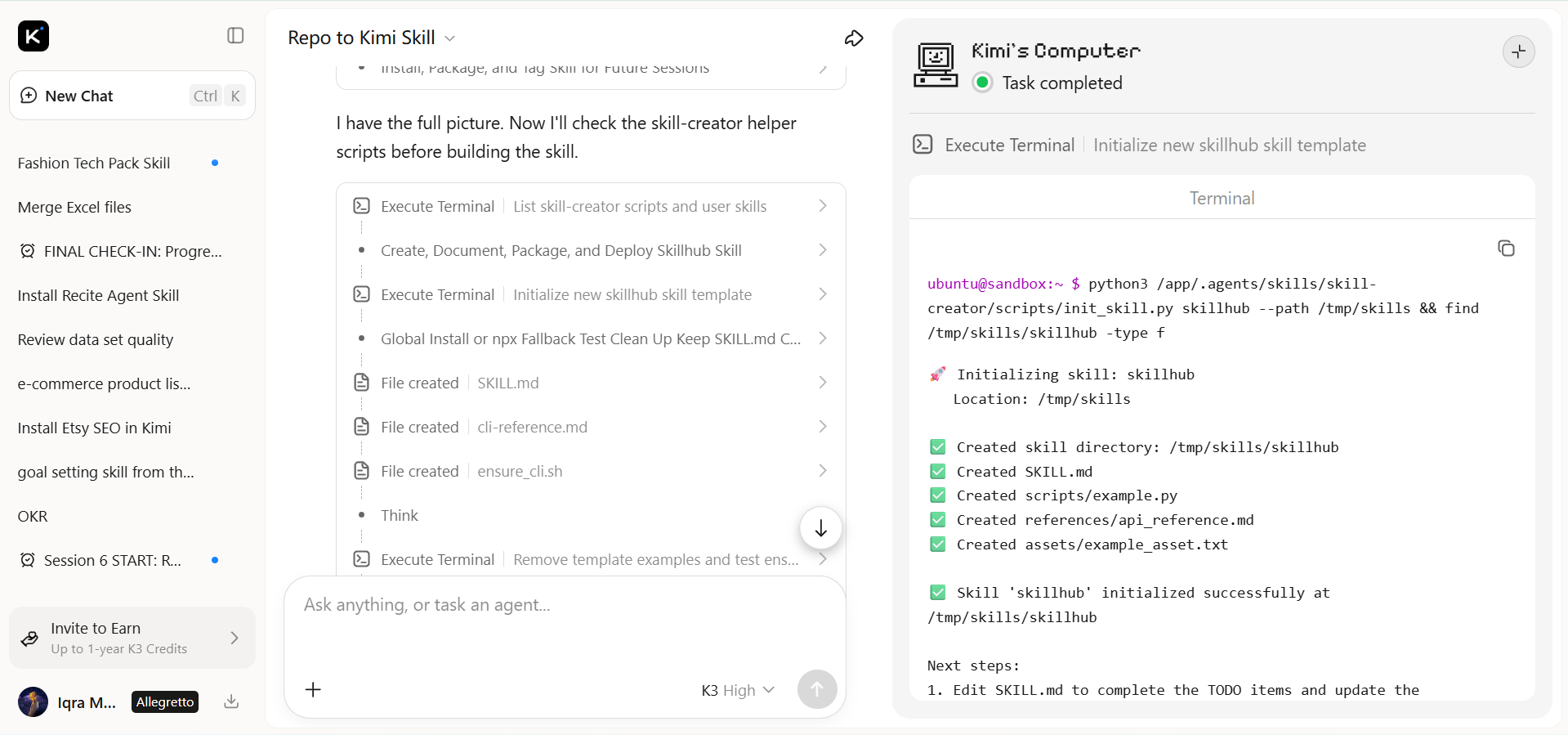Click the Kimi logo icon
Screen dimensions: 1568x735
click(34, 36)
